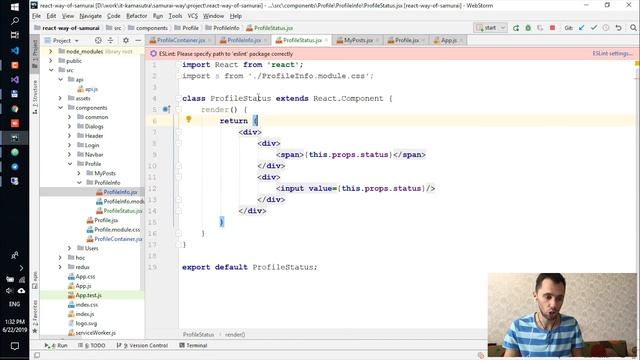Open Windows taskbar search

pos(15,21)
